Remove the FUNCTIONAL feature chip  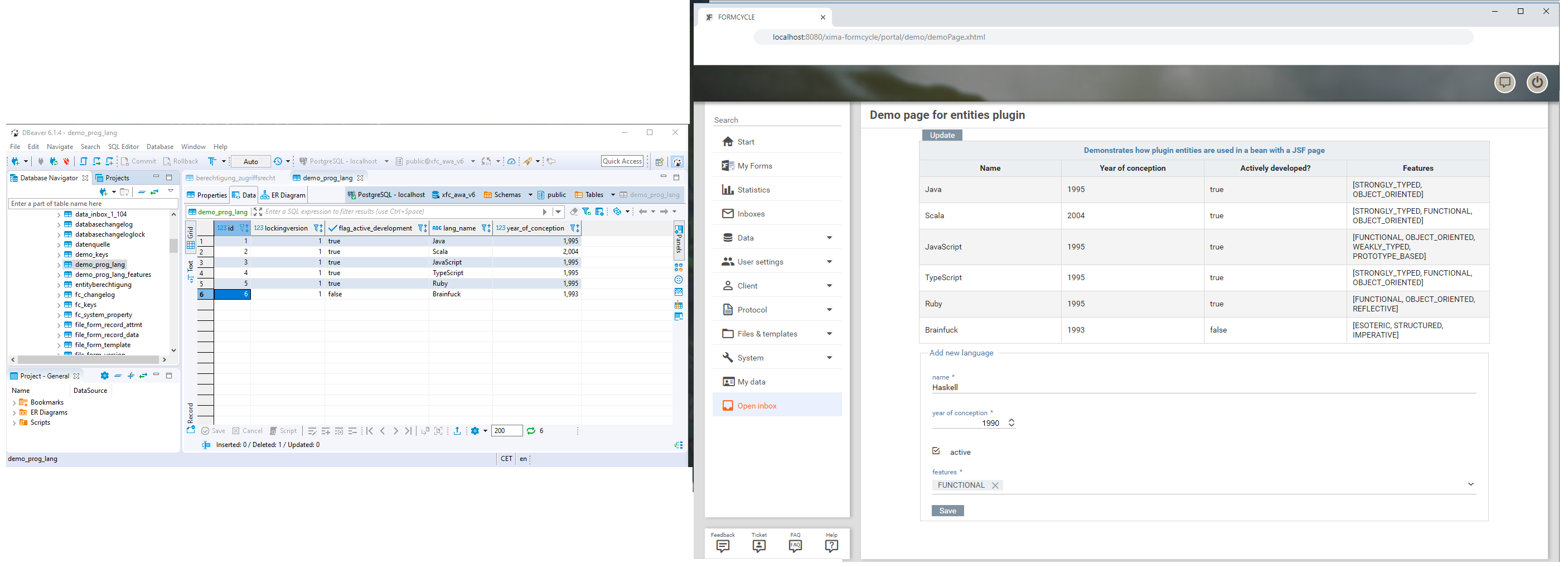[x=995, y=486]
